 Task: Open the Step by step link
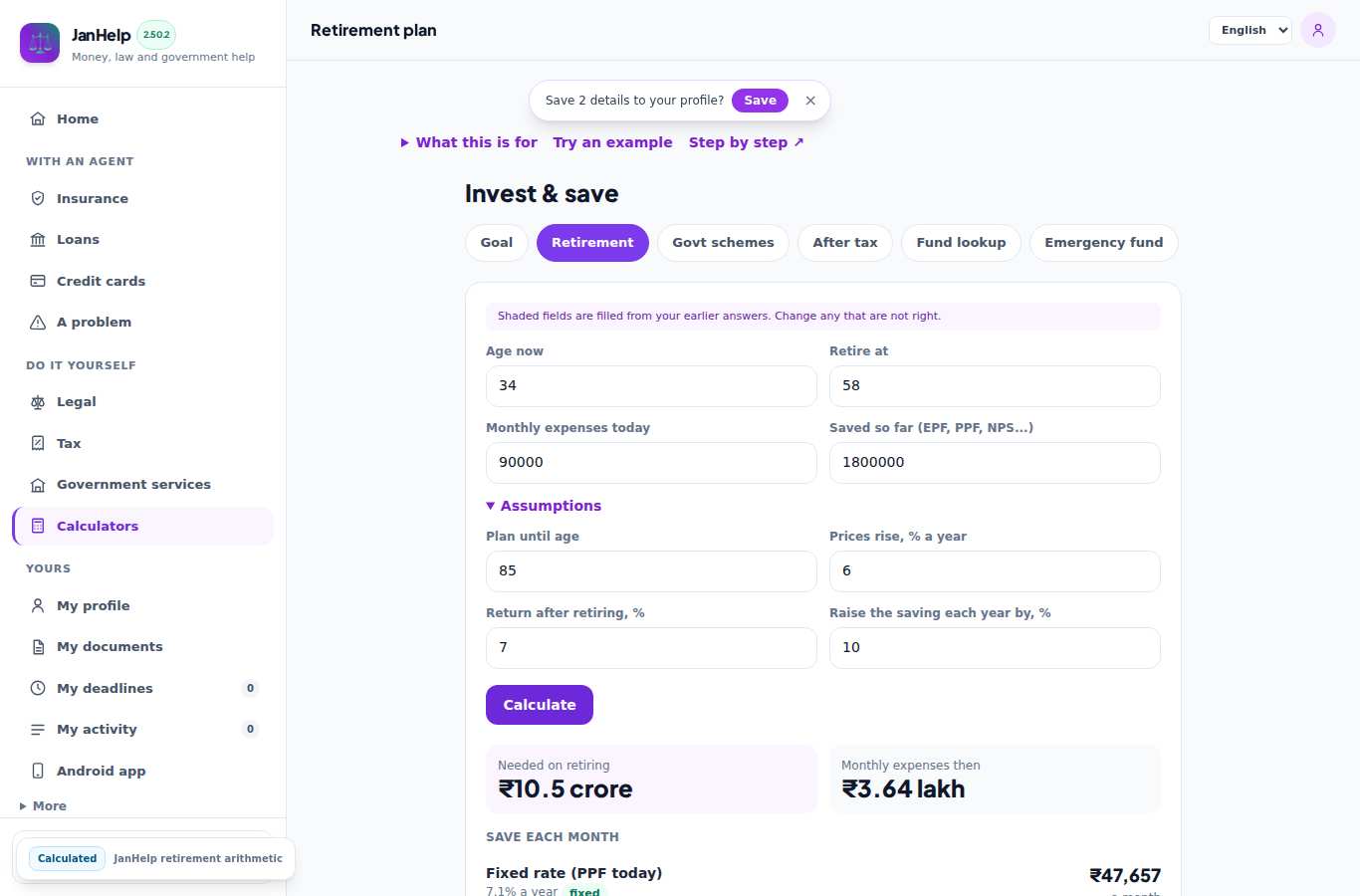coord(746,142)
